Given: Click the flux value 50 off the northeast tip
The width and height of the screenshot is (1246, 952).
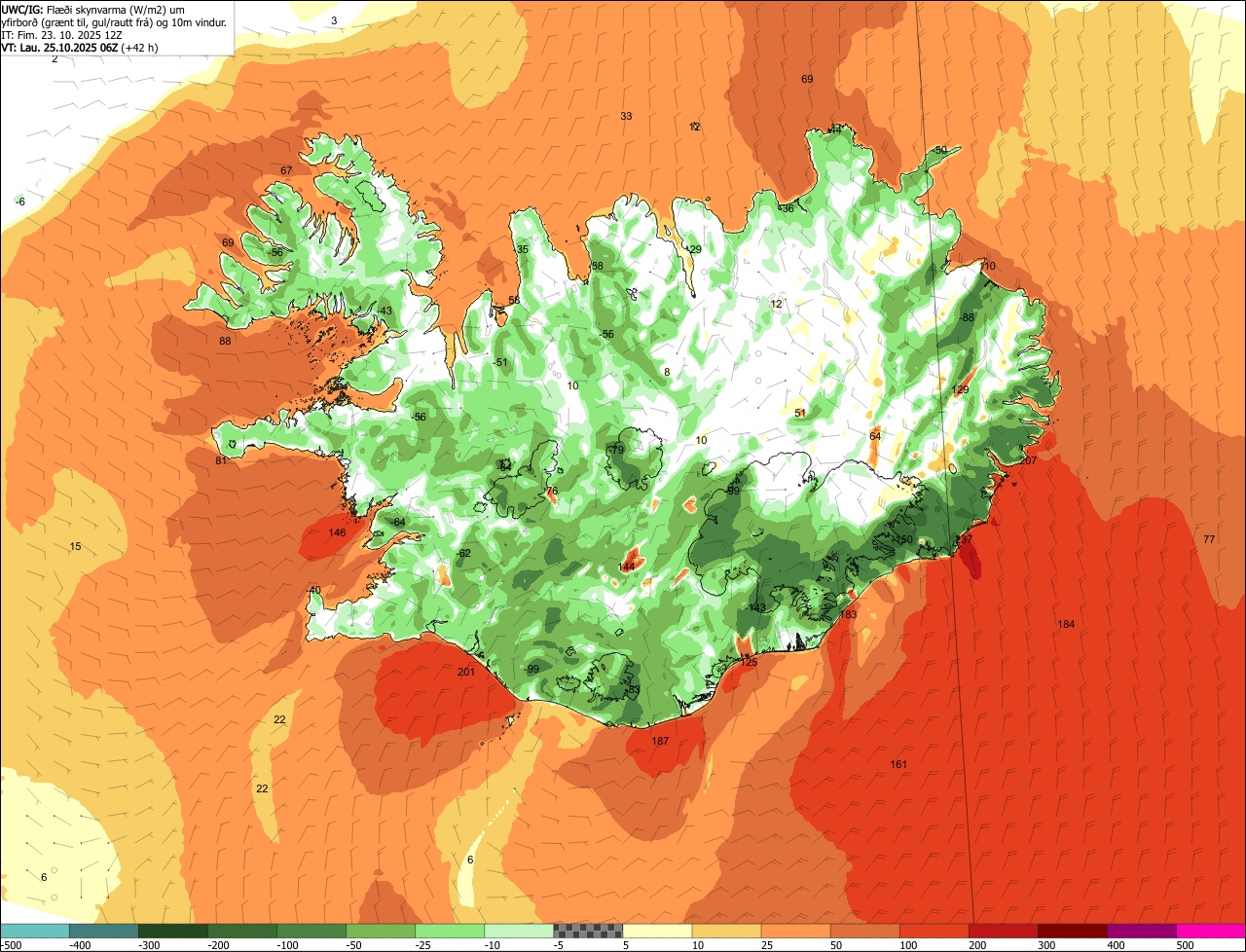Looking at the screenshot, I should (x=940, y=150).
